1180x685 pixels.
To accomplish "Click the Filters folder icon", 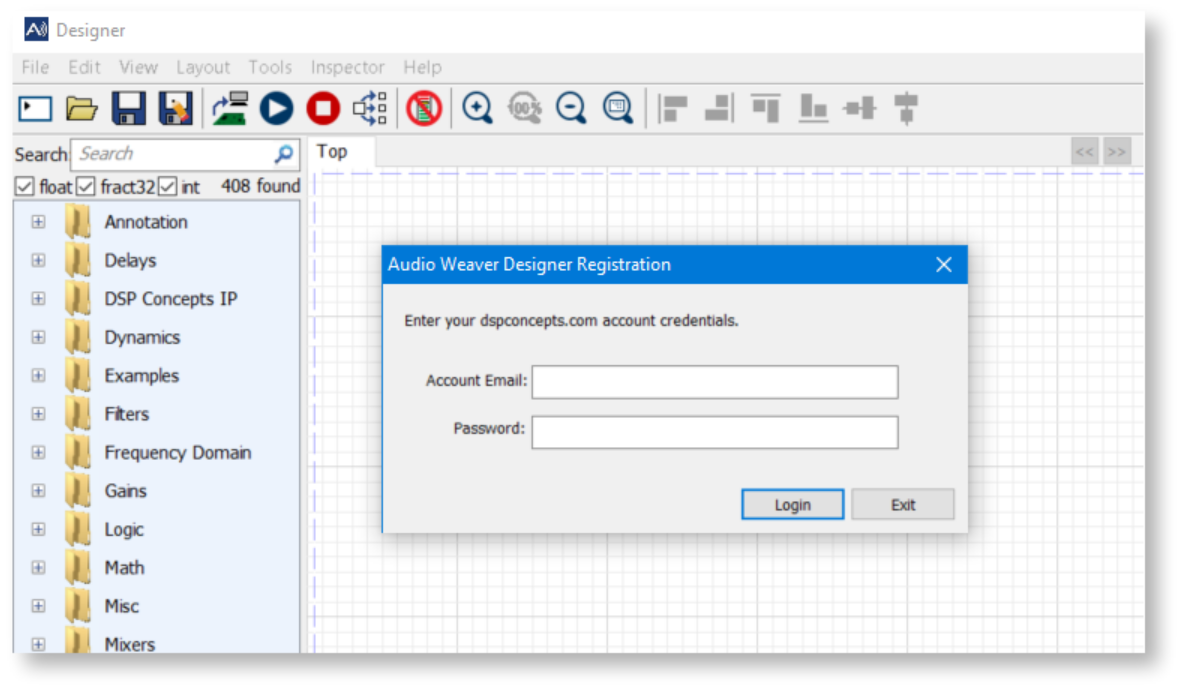I will click(78, 414).
